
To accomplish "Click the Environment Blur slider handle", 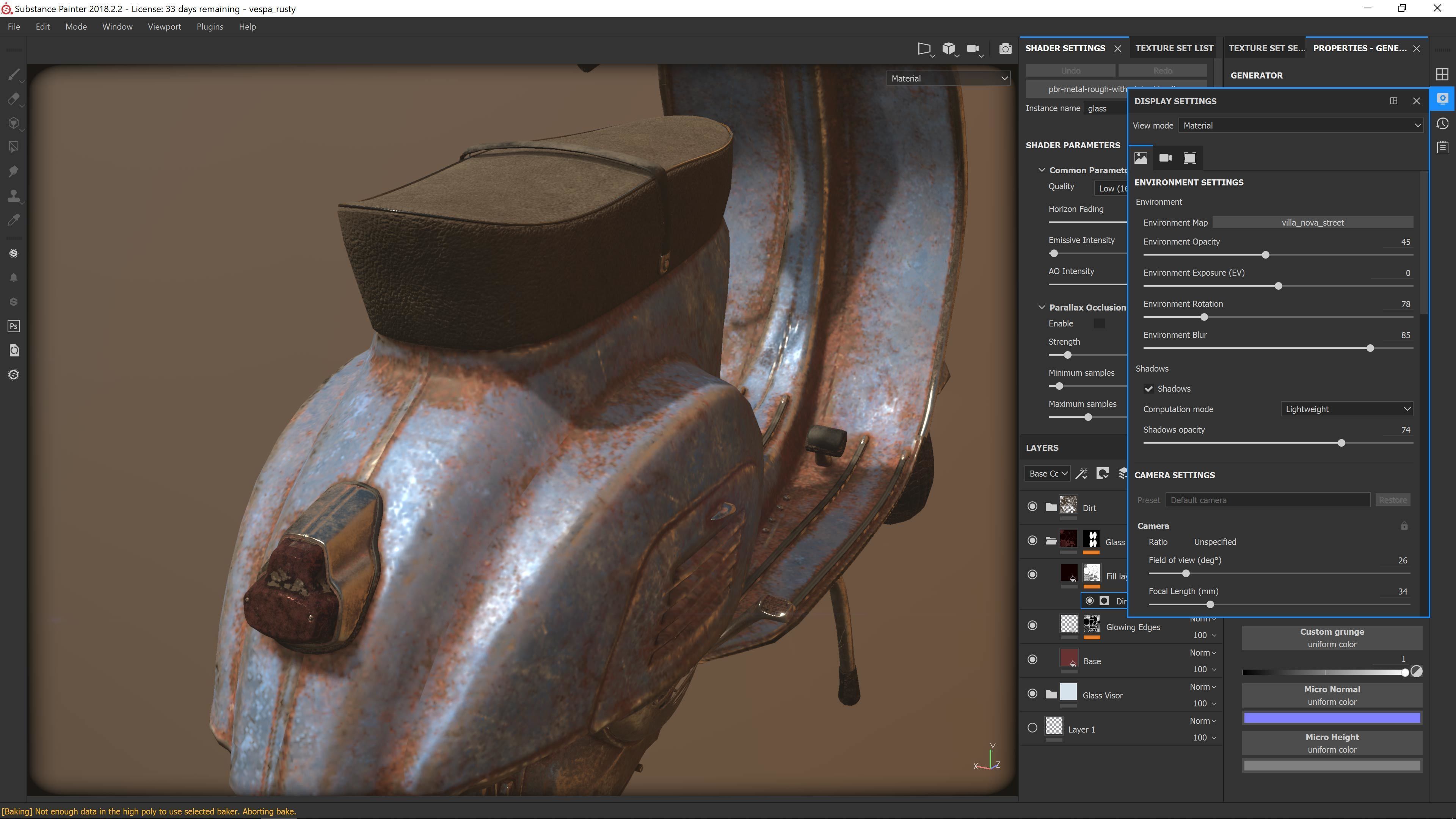I will point(1370,348).
